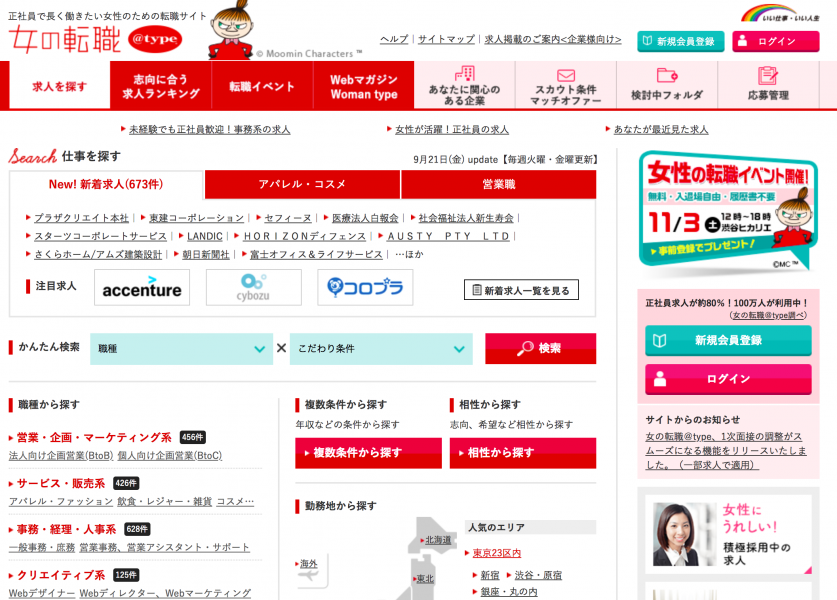Open 一般事務・庶務 link
Screen dimensions: 837x600
click(x=42, y=547)
